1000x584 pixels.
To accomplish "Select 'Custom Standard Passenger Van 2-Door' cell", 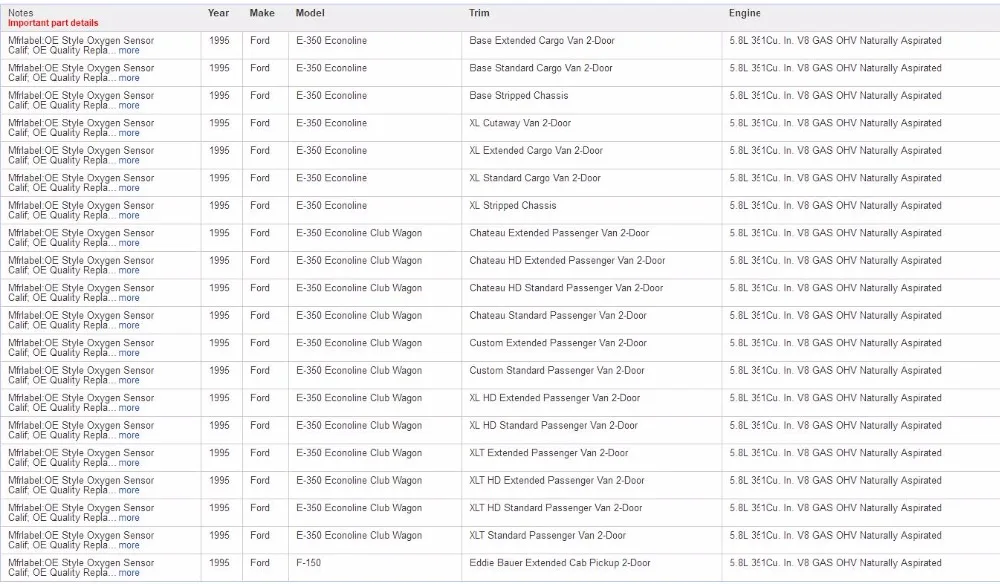I will coord(557,370).
